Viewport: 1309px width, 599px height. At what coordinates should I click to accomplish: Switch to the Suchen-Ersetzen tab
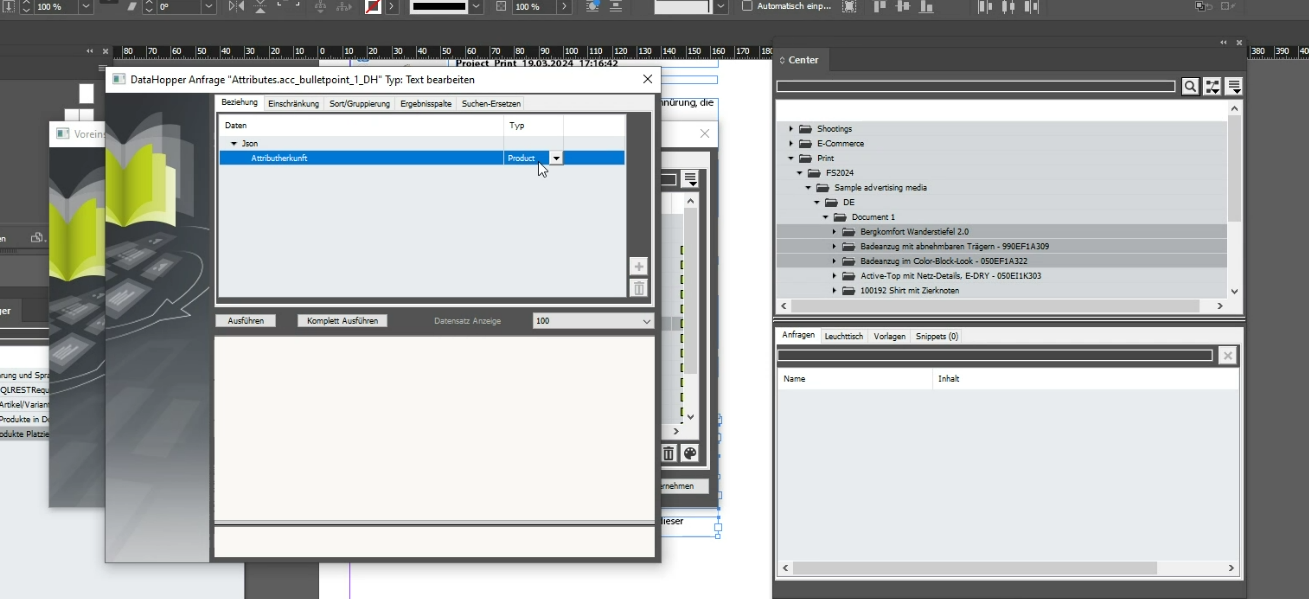point(489,103)
